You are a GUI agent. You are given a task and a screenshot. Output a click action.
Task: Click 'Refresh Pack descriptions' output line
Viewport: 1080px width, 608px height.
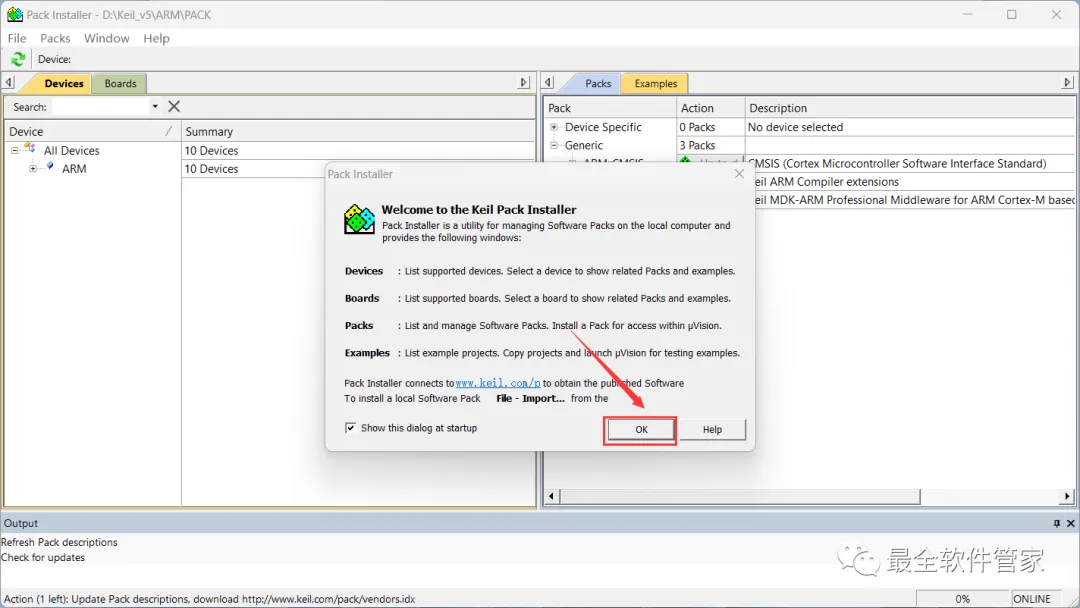click(59, 542)
